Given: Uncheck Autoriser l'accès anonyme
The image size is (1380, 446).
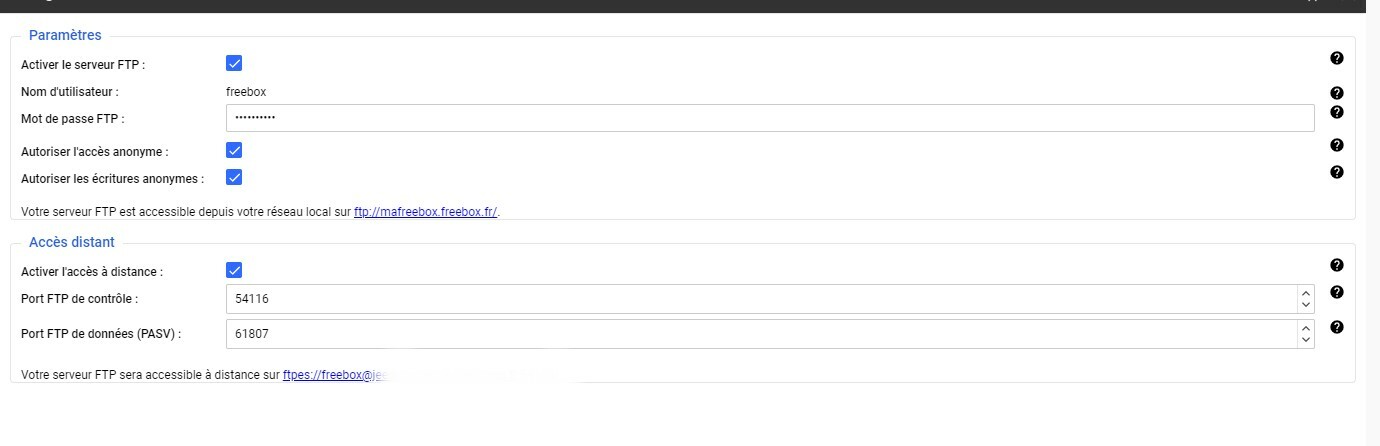Looking at the screenshot, I should click(x=234, y=151).
